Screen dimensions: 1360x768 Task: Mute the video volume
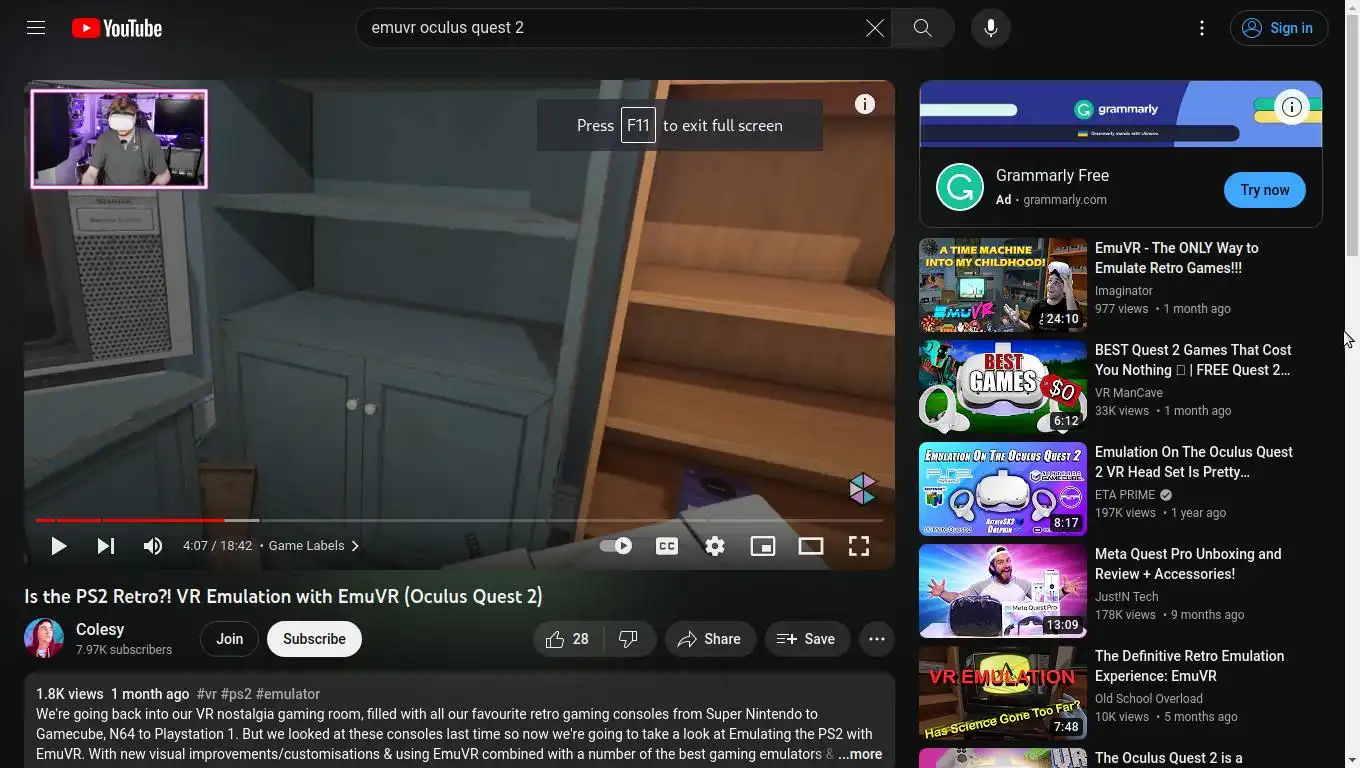click(x=152, y=546)
